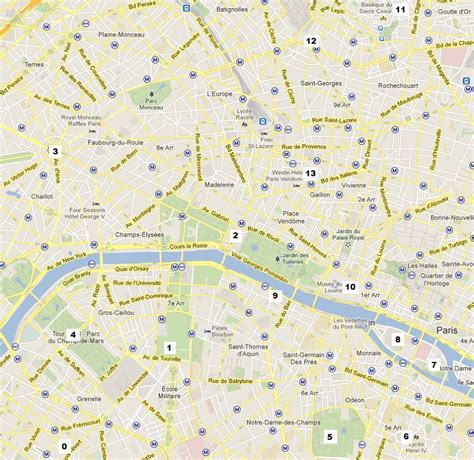Select the Jardin des Tuileries tree icon
This screenshot has height=460, width=474.
tap(277, 259)
